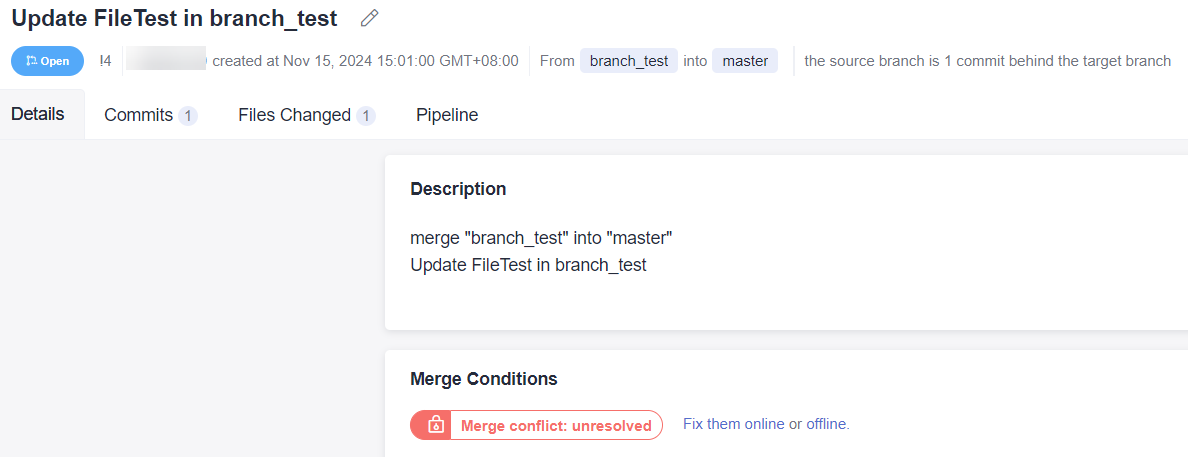Open the master target branch tag

pyautogui.click(x=745, y=61)
